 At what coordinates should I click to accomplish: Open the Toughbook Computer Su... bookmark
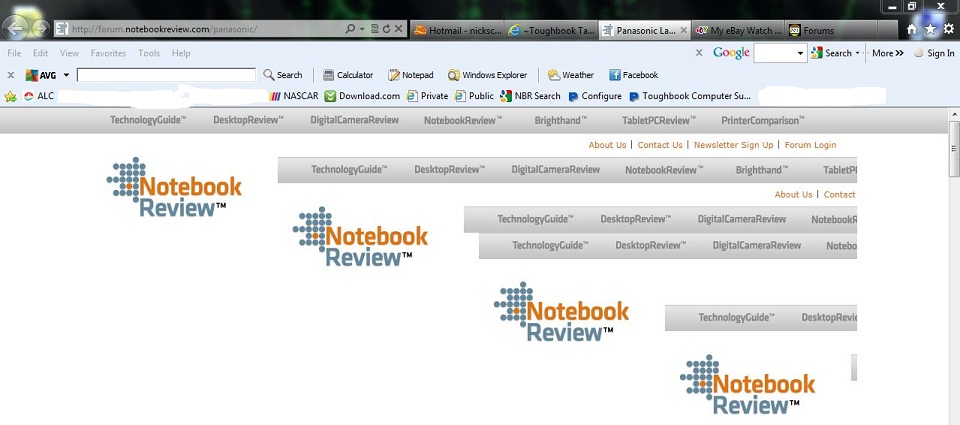click(x=689, y=96)
